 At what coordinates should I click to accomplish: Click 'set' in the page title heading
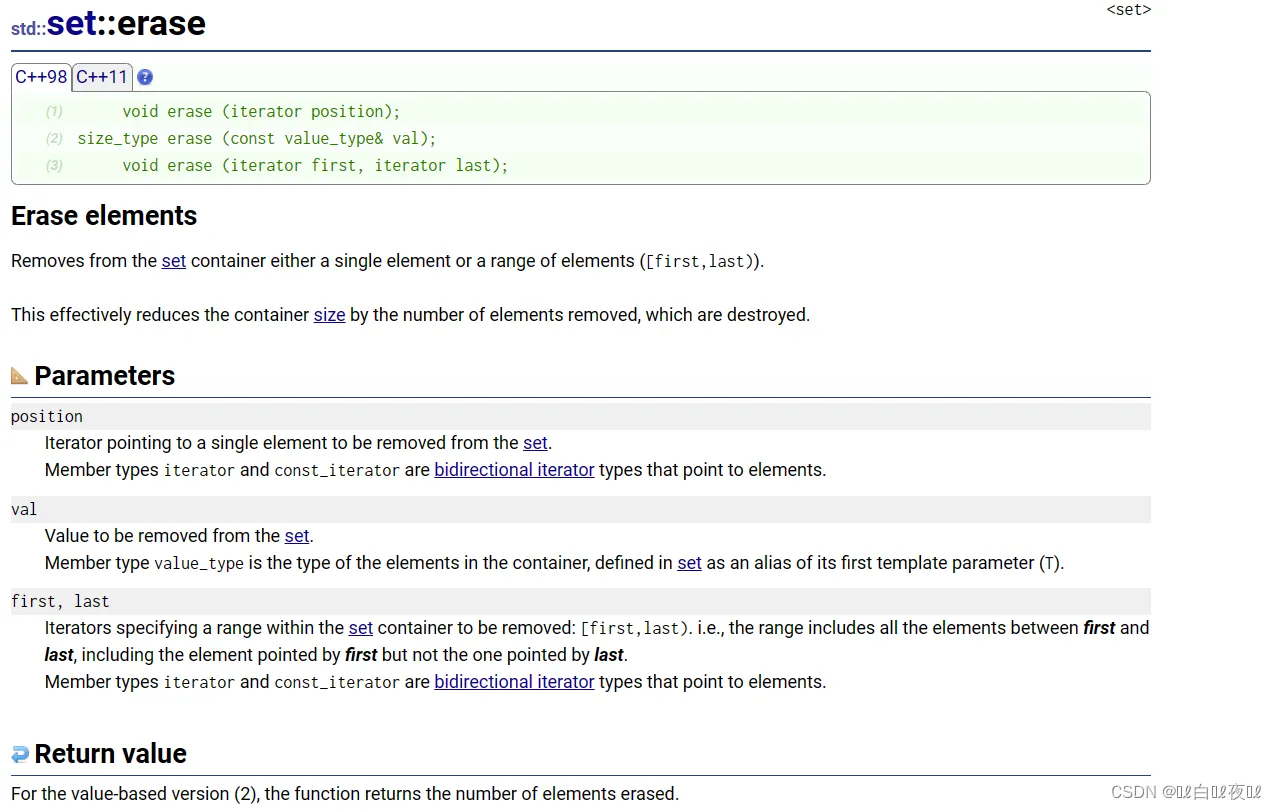click(71, 23)
